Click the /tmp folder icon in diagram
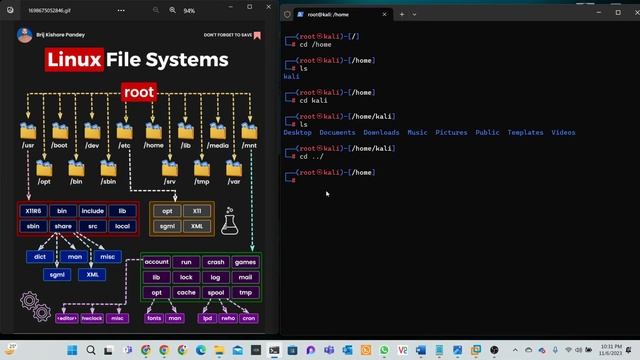 tap(202, 168)
